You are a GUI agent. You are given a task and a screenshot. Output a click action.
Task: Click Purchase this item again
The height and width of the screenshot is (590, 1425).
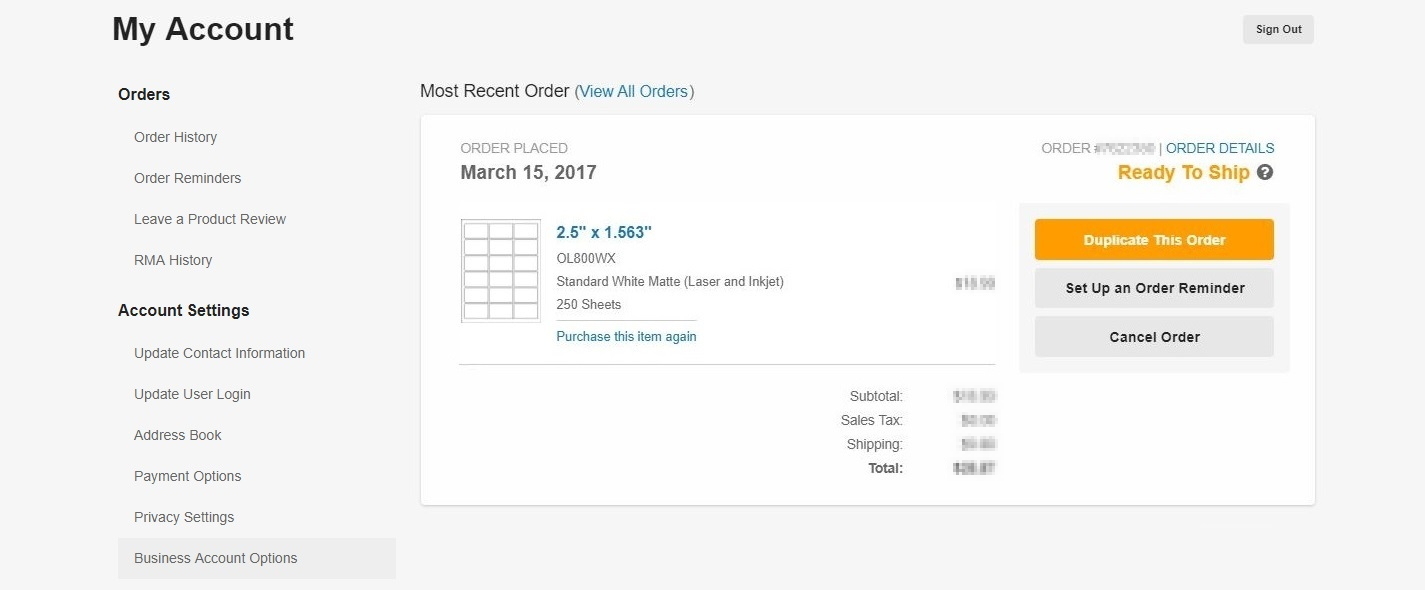tap(626, 336)
